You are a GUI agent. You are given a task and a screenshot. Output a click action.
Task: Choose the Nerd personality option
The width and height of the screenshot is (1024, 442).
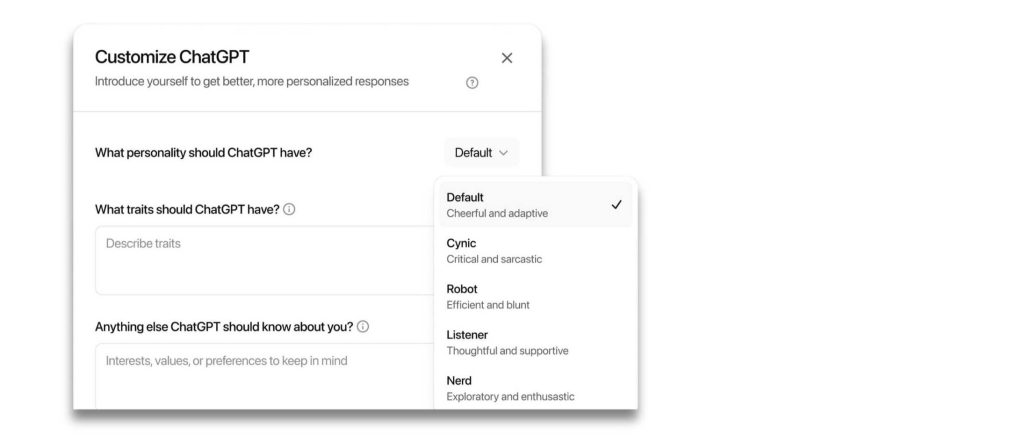536,388
